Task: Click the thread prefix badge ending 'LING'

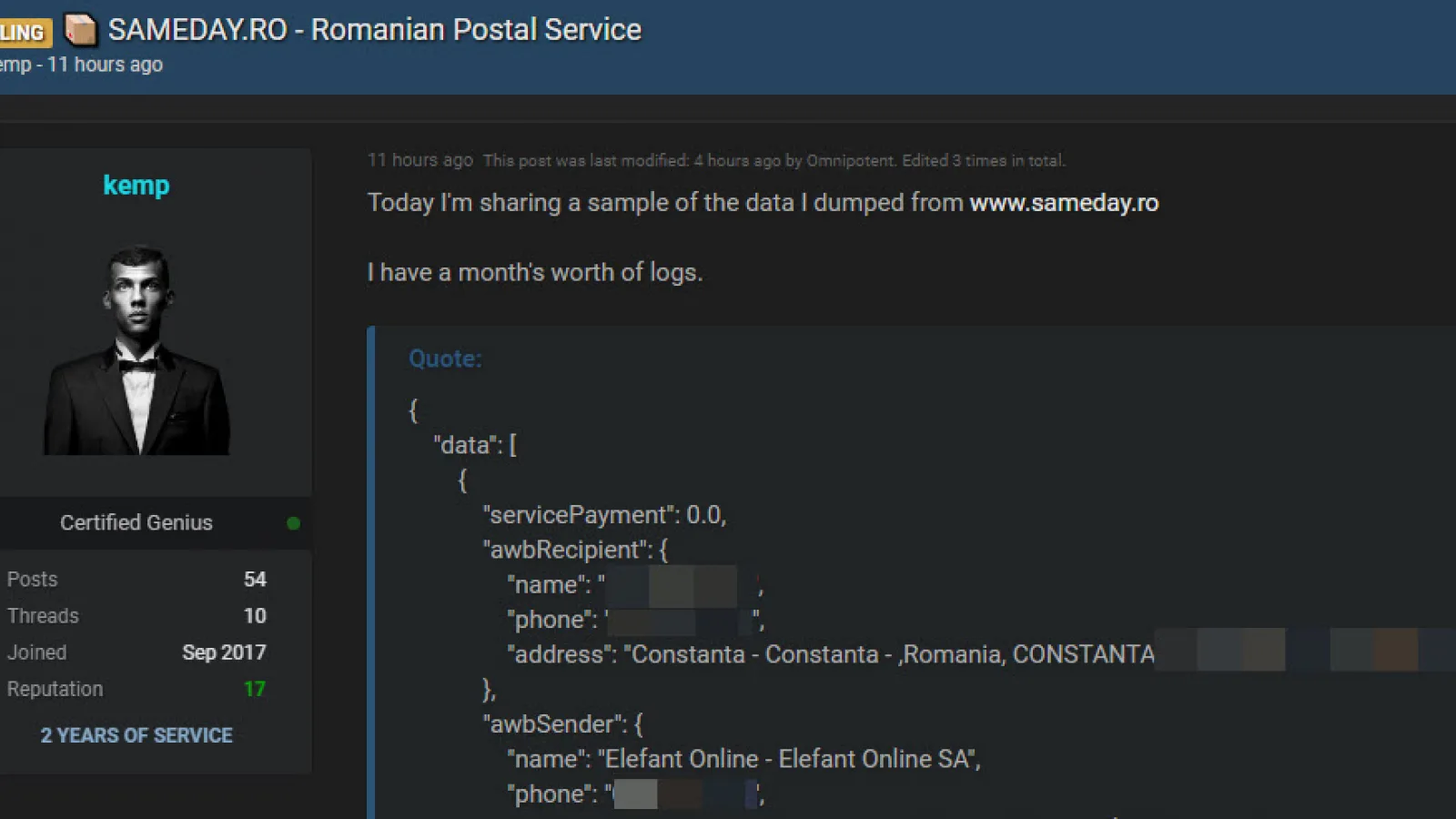Action: pos(25,33)
